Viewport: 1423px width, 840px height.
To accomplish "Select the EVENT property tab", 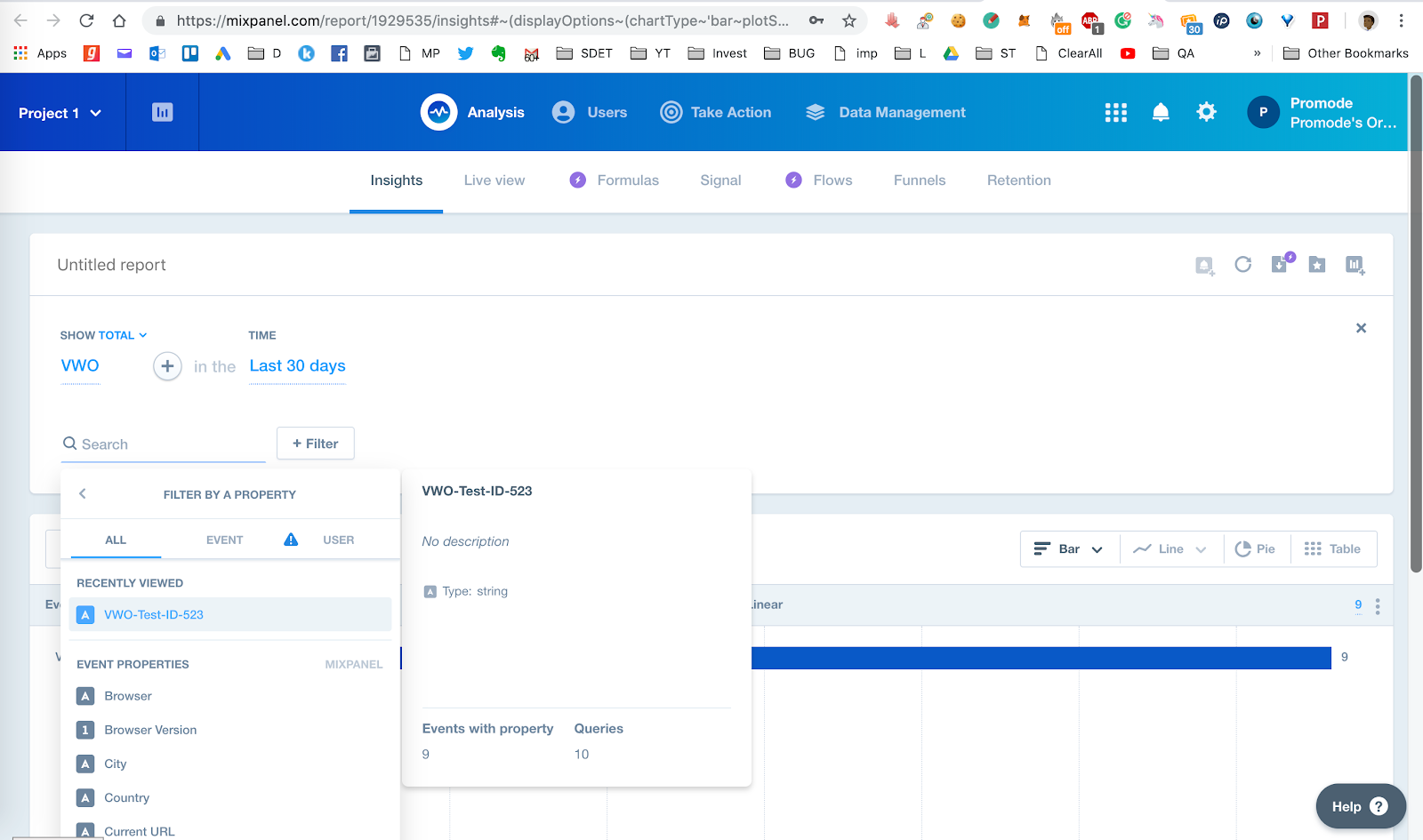I will (x=224, y=540).
